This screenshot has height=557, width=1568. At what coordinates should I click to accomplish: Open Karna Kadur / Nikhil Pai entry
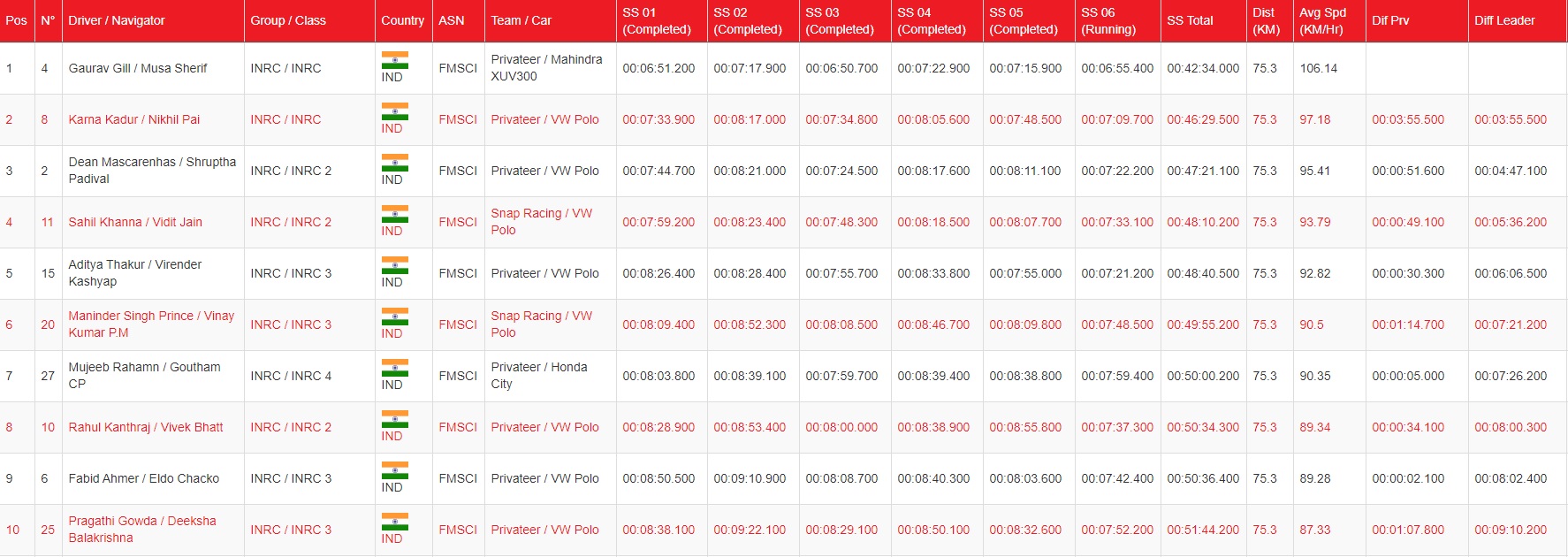click(134, 119)
